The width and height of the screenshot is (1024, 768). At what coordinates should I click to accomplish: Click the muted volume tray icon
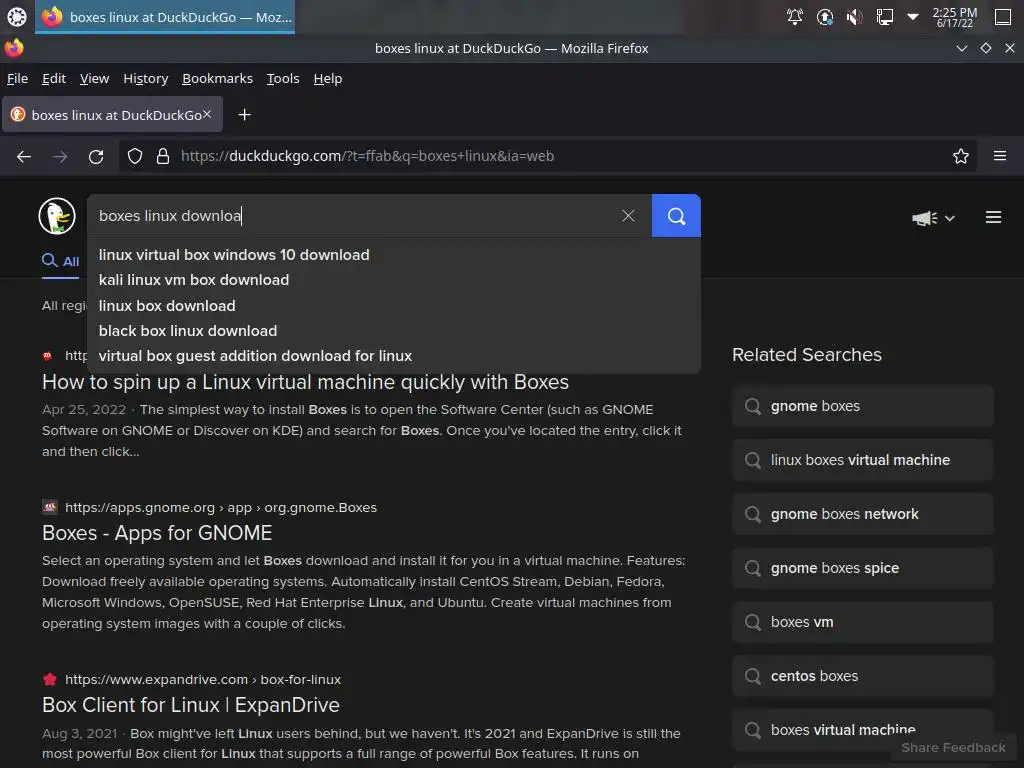click(854, 16)
